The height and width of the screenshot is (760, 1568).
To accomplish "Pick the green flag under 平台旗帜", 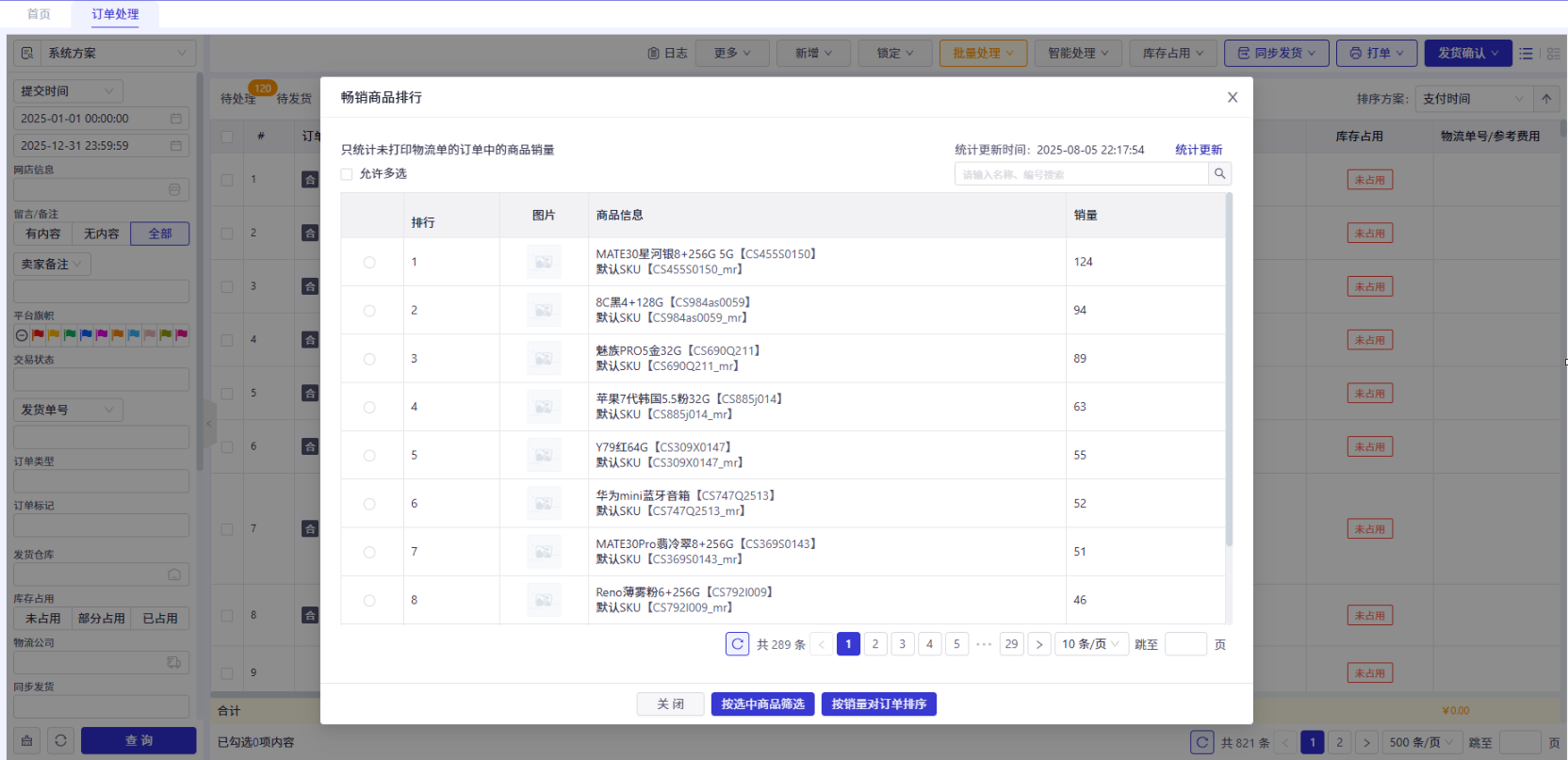I will pyautogui.click(x=71, y=335).
